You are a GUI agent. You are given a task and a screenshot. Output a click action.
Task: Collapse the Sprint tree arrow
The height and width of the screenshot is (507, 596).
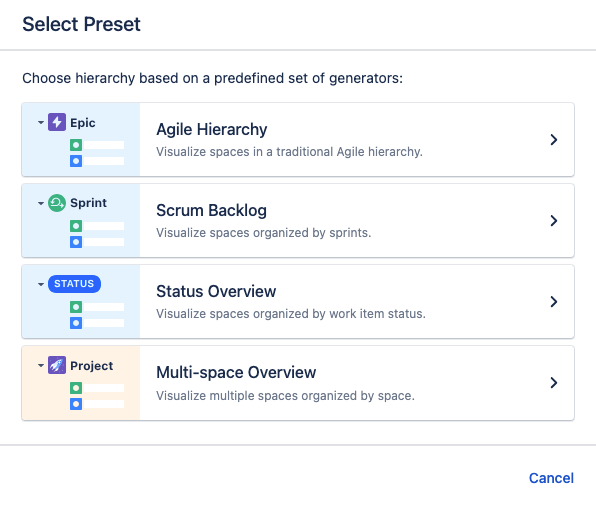click(41, 203)
